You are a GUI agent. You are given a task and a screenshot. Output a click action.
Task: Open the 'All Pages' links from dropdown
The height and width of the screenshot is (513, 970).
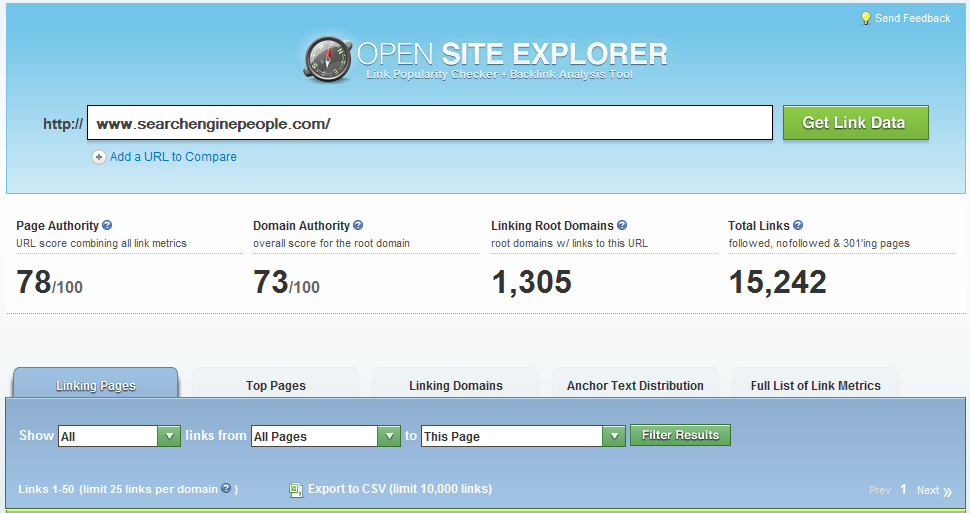coord(388,436)
